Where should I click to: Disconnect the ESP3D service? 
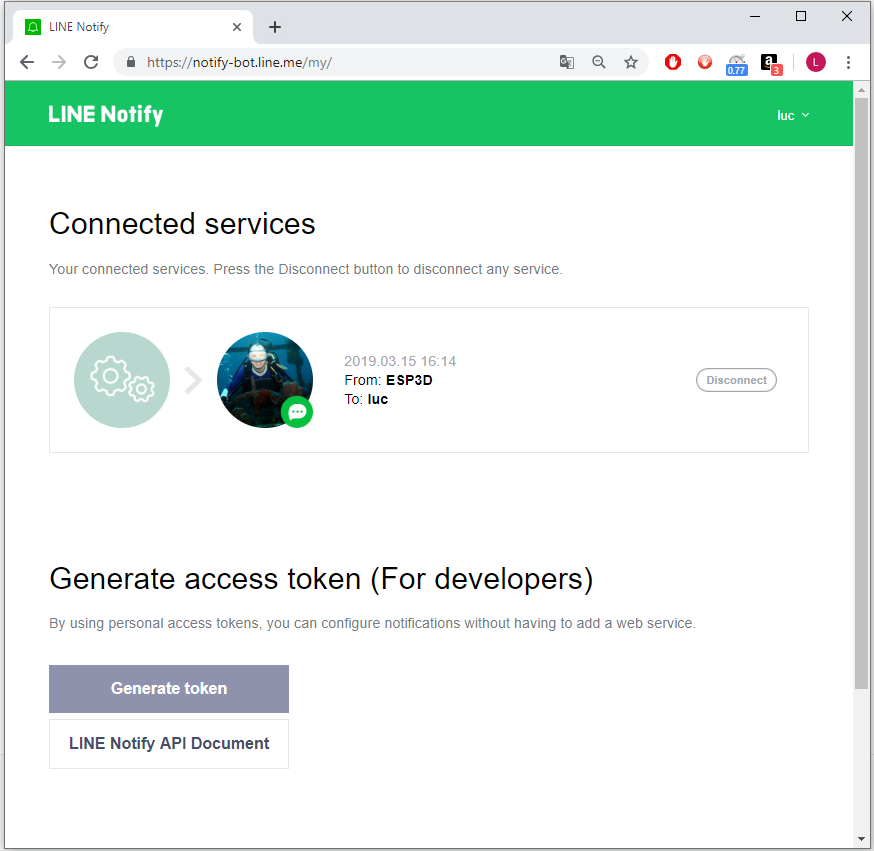click(736, 380)
